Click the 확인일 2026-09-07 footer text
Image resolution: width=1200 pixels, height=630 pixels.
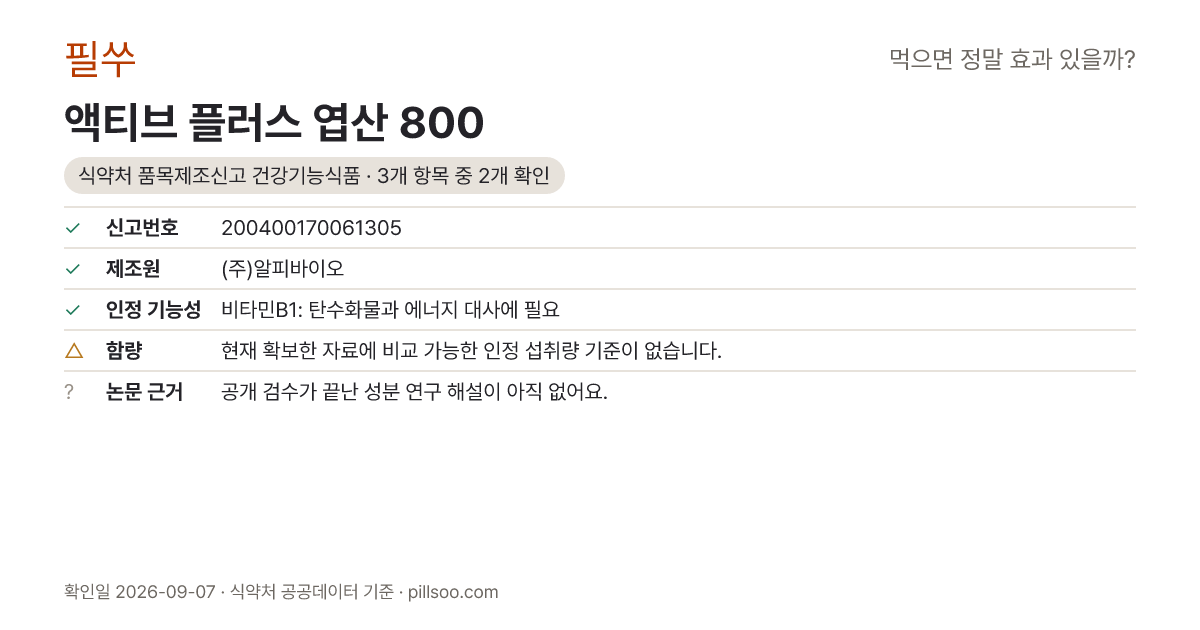coord(140,592)
